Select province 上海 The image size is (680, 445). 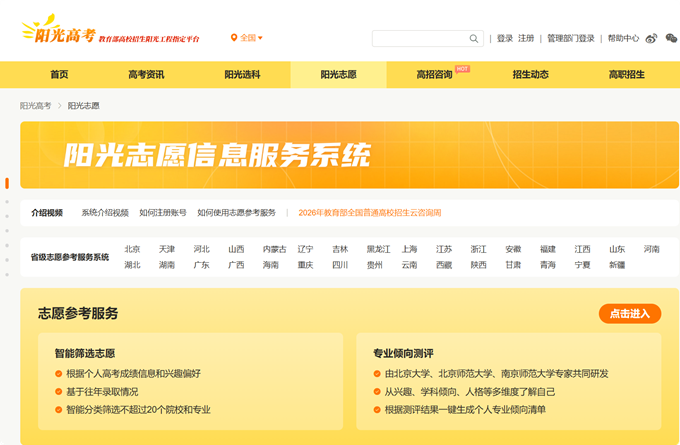point(409,249)
